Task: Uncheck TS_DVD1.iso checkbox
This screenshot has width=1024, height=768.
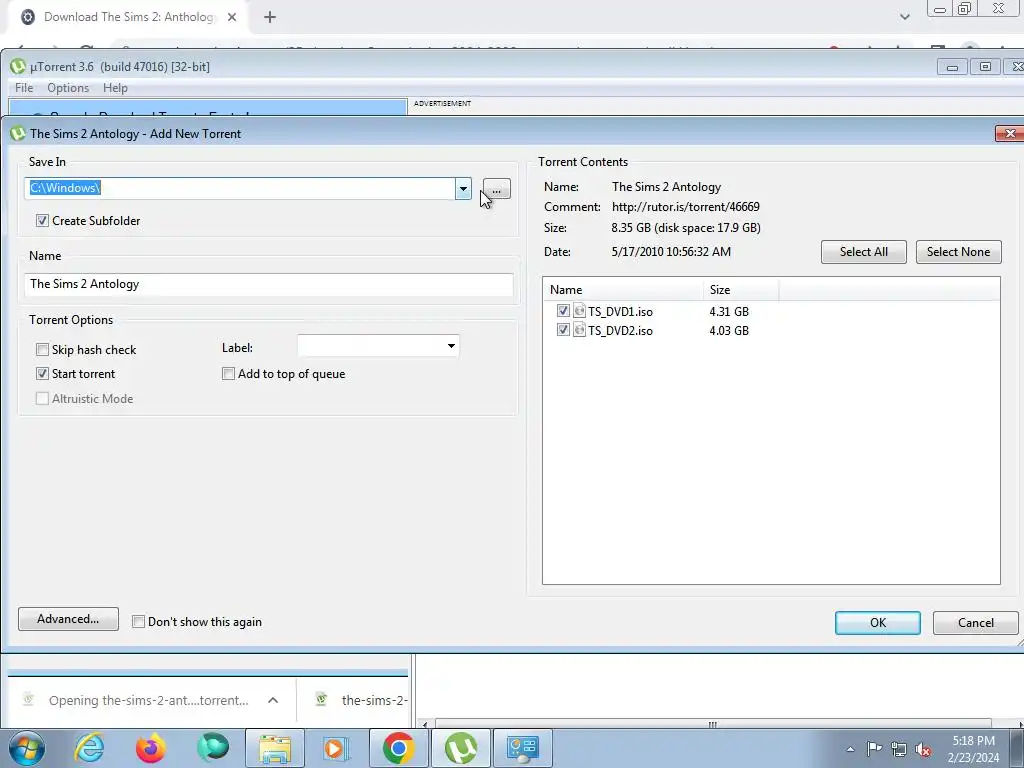Action: (563, 311)
